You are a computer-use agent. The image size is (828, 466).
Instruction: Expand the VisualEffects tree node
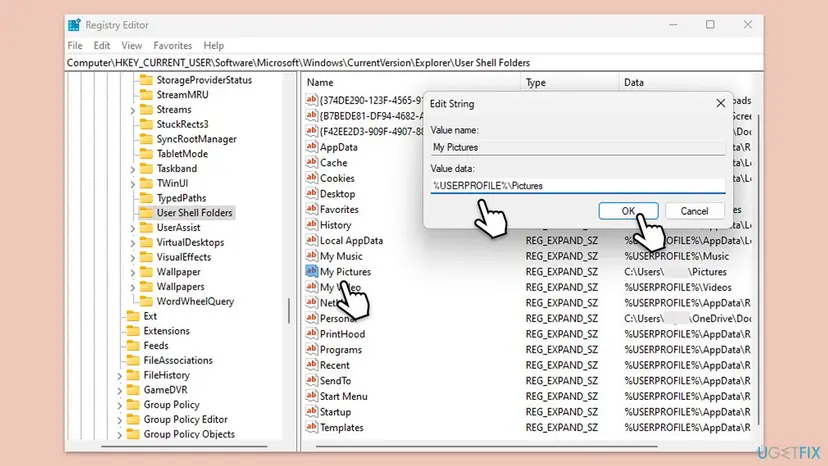pos(133,257)
